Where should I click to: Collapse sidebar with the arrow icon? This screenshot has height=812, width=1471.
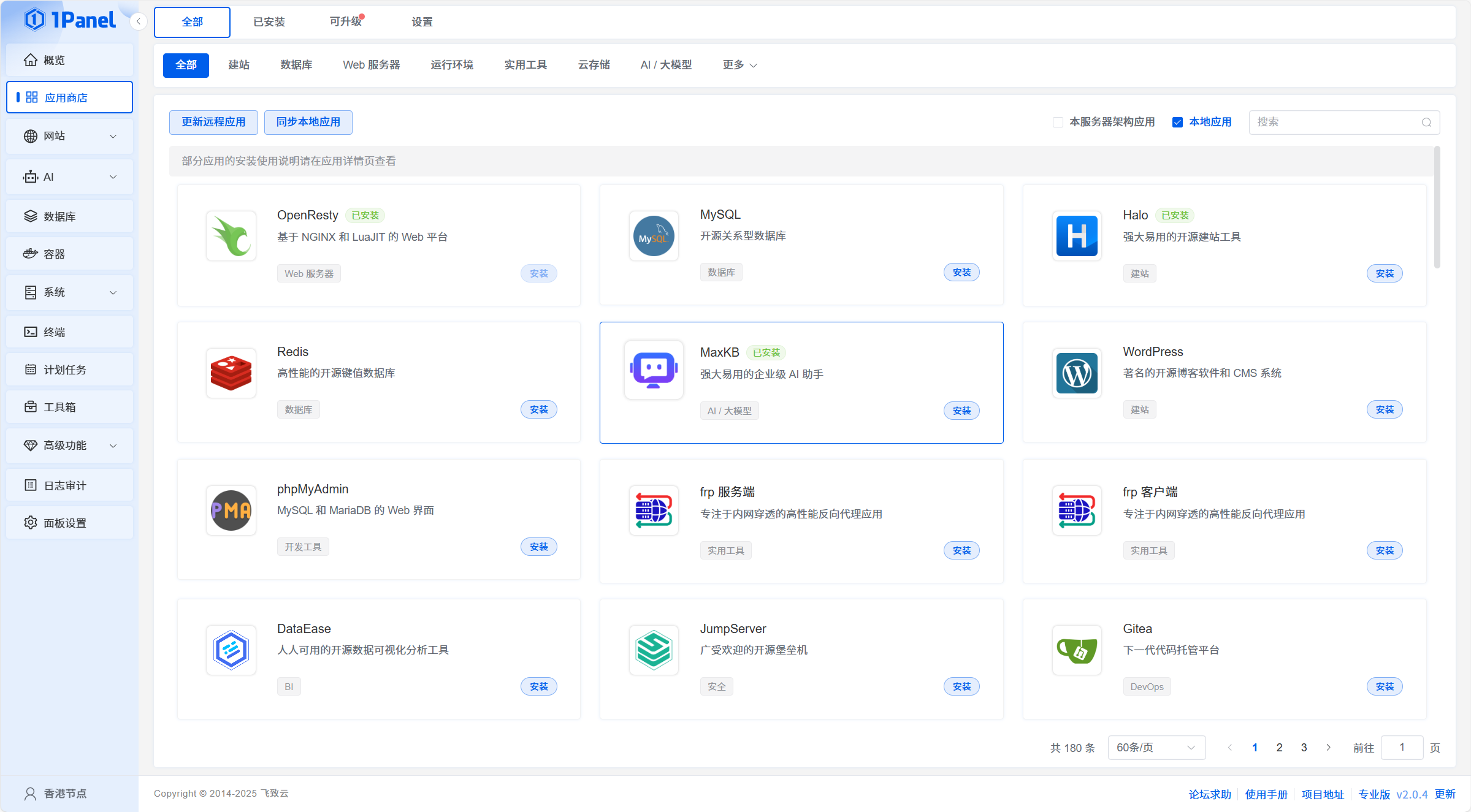click(139, 21)
